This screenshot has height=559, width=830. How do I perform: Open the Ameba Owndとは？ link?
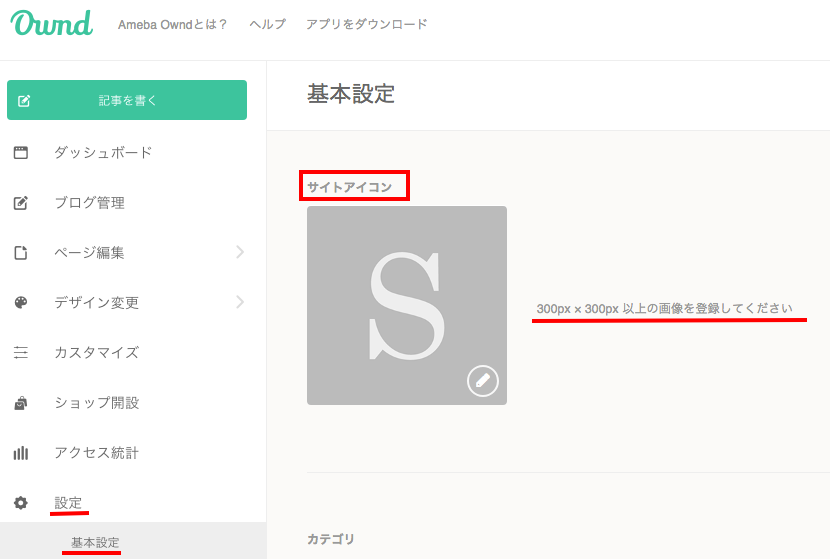pos(172,24)
